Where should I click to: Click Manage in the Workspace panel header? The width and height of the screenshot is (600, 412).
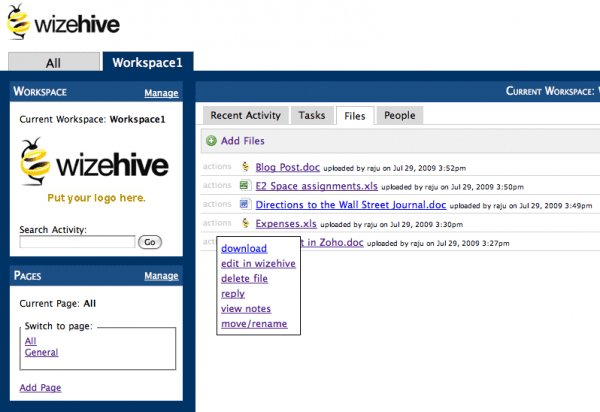pyautogui.click(x=161, y=93)
